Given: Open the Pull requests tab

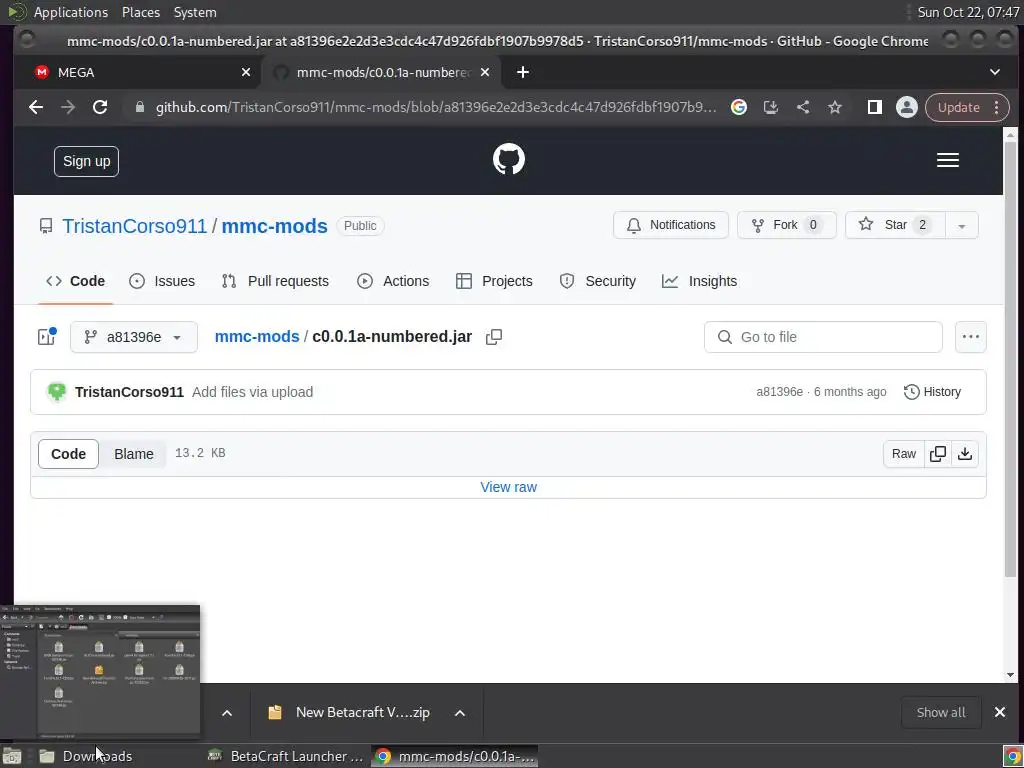Looking at the screenshot, I should 275,281.
